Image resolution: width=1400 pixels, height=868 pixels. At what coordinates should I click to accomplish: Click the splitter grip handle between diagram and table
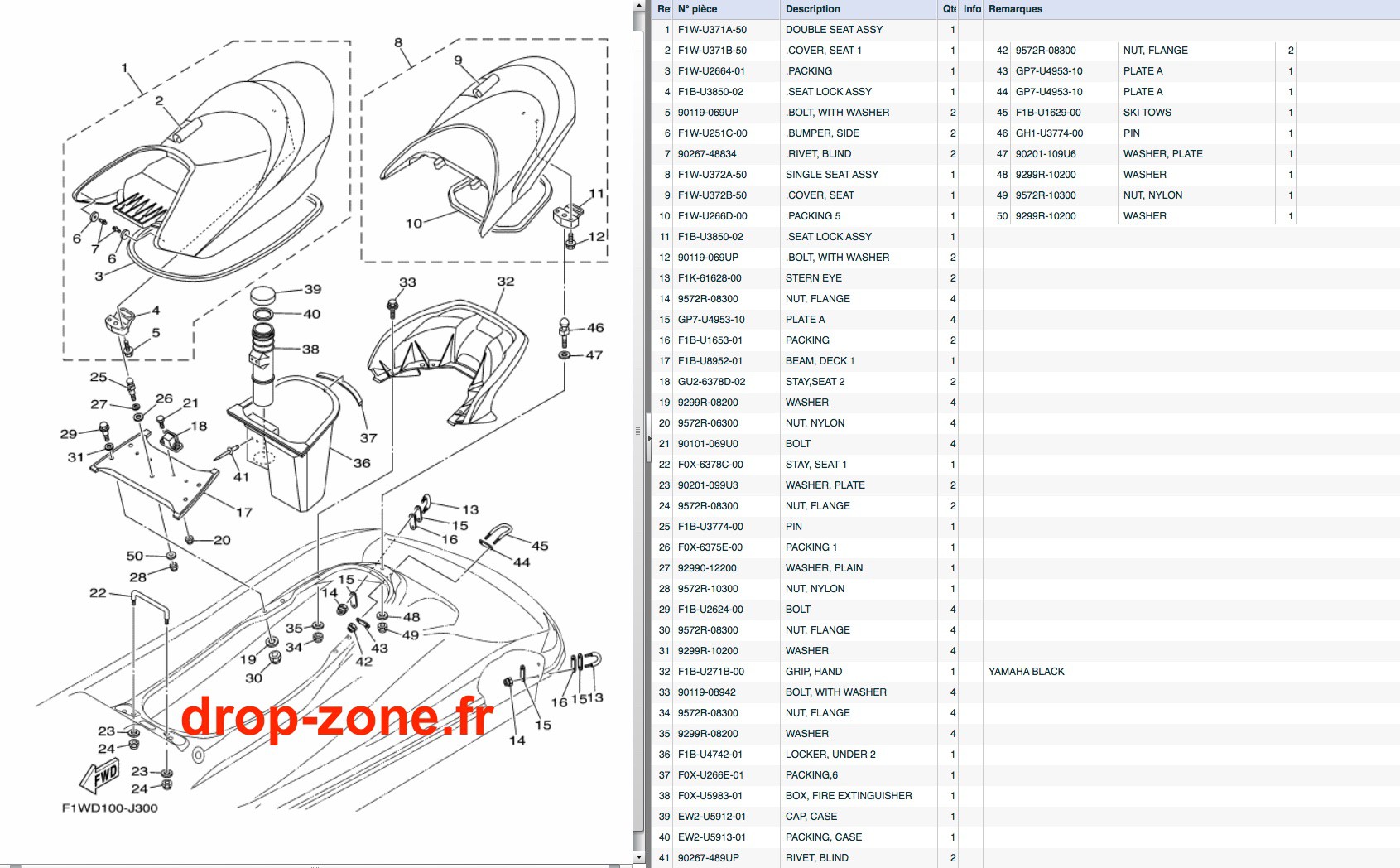637,431
